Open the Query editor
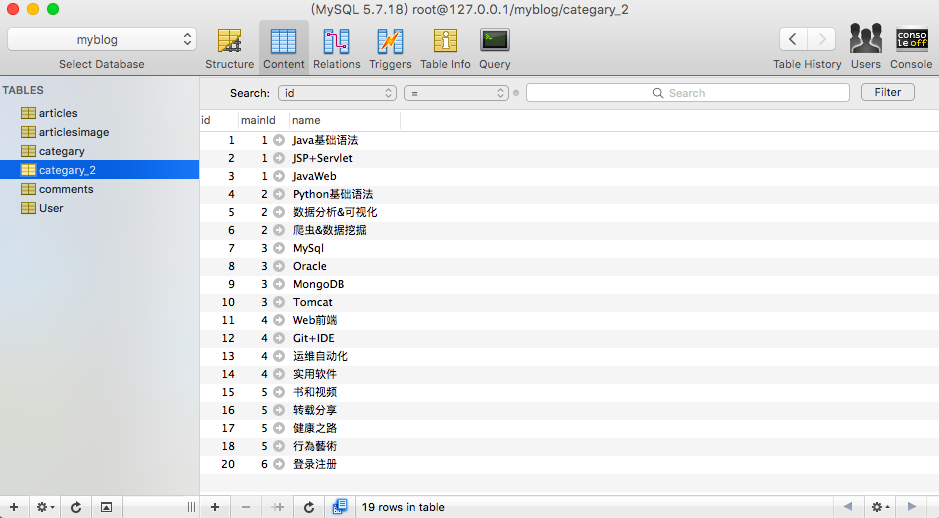The height and width of the screenshot is (518, 939). click(495, 49)
